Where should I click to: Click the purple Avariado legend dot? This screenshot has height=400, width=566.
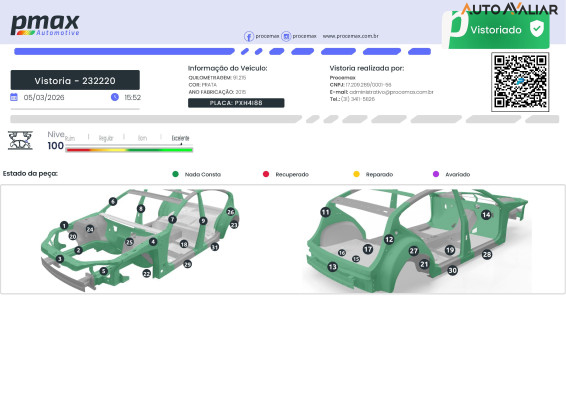[436, 174]
